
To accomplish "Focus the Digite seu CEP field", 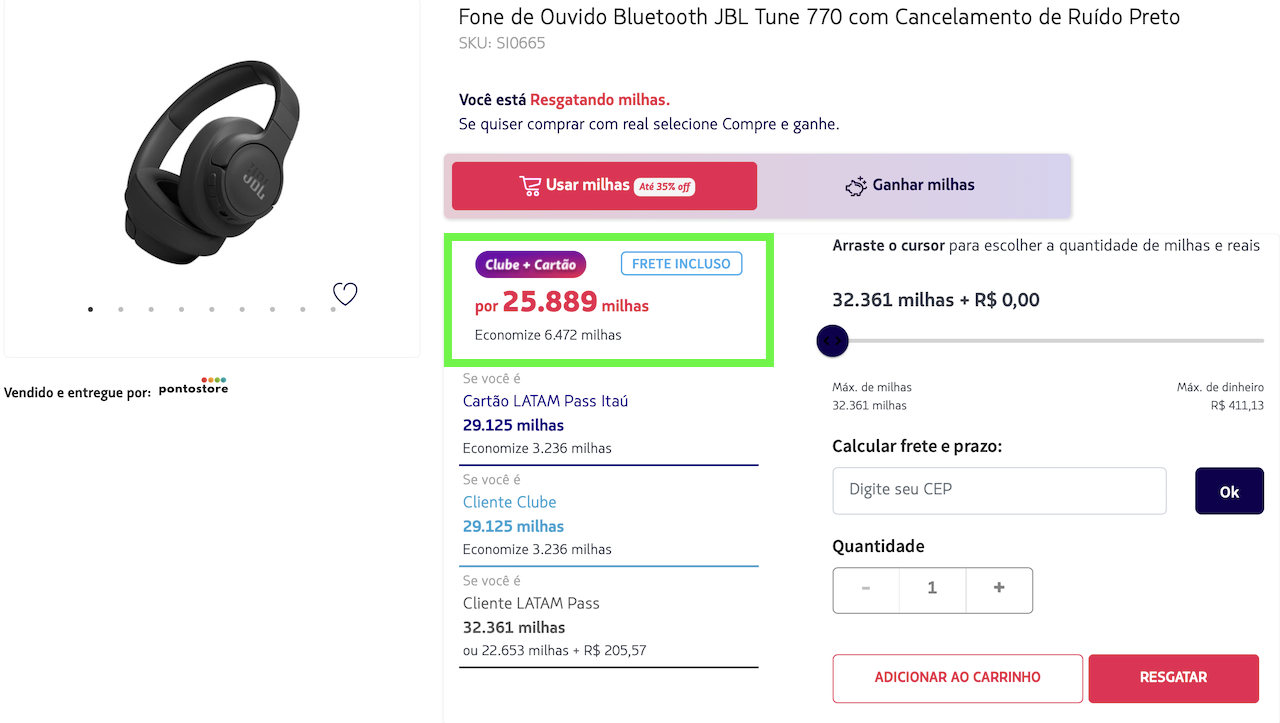I will (999, 490).
